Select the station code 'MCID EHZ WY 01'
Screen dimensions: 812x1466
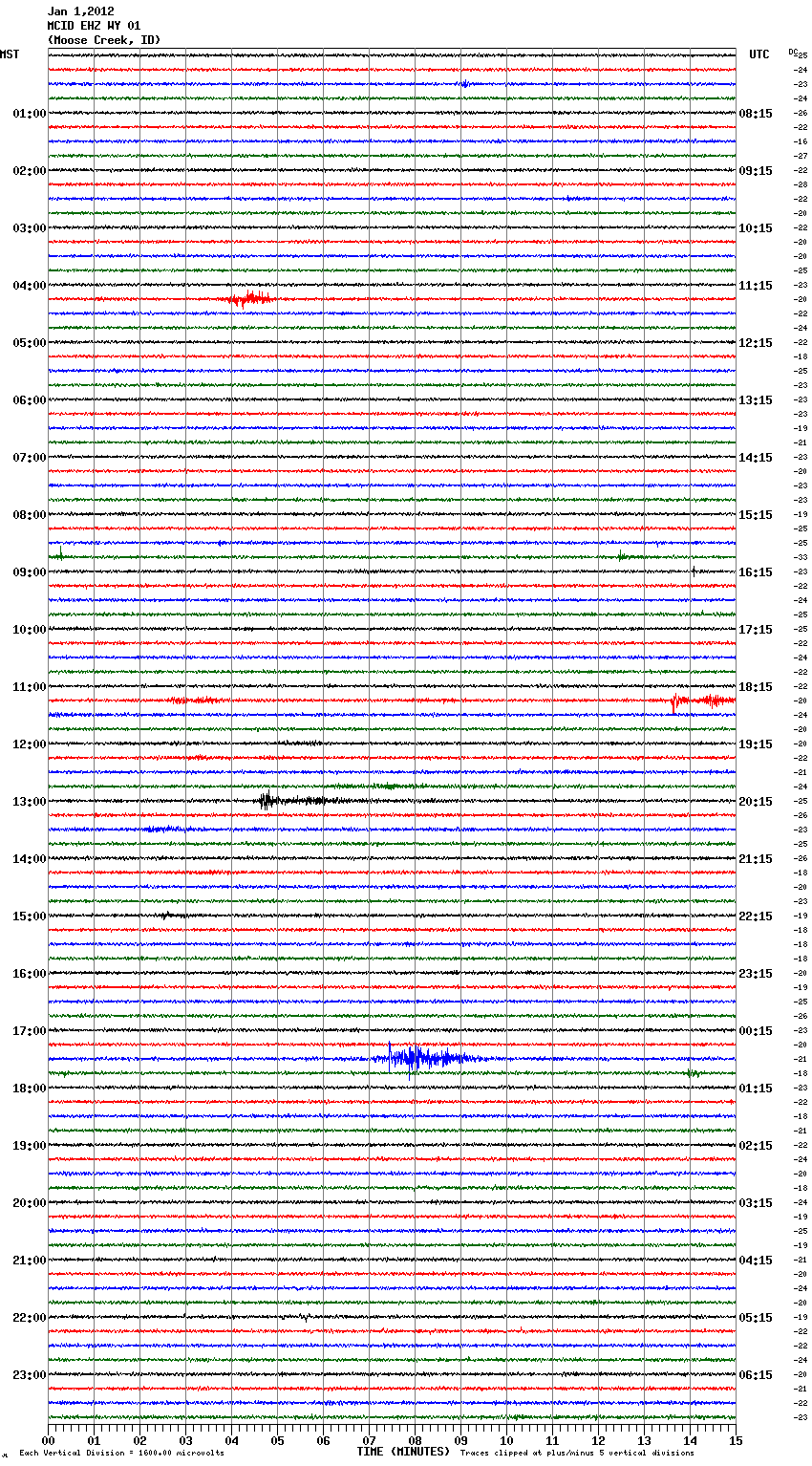94,26
